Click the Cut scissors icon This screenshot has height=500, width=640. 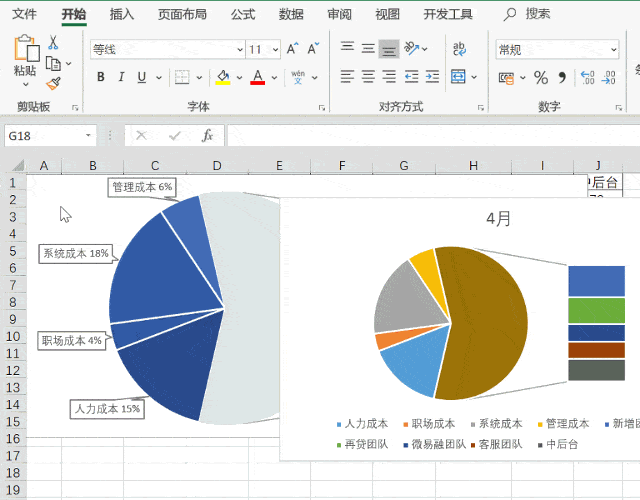(53, 42)
